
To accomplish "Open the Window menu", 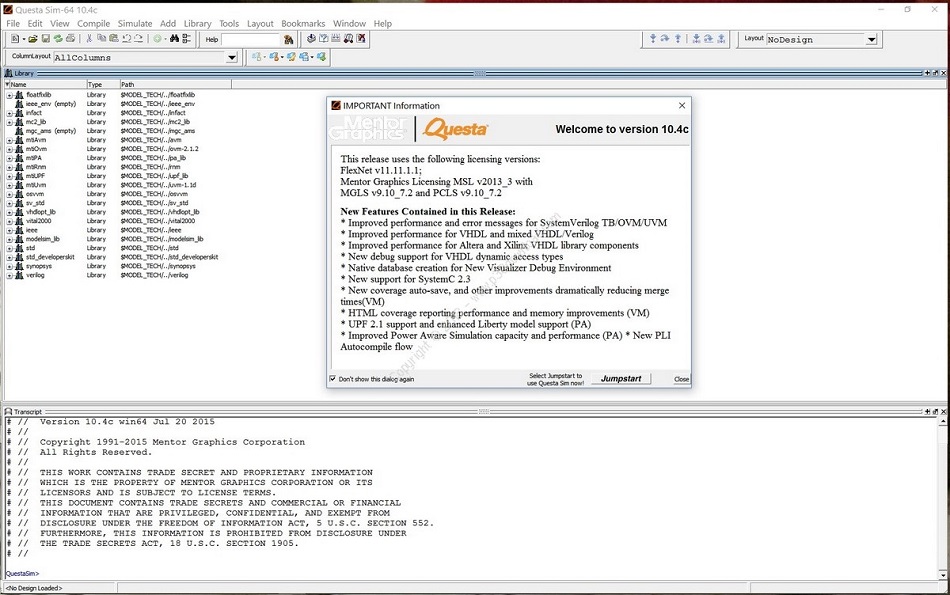I will click(x=349, y=24).
